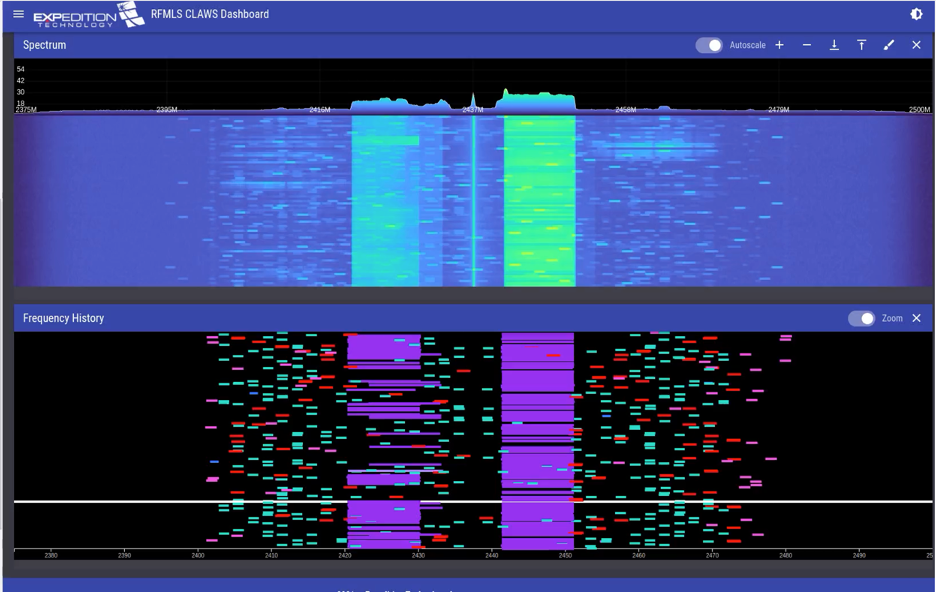The image size is (936, 592).
Task: Click the plus icon in Spectrum toolbar
Action: point(779,45)
